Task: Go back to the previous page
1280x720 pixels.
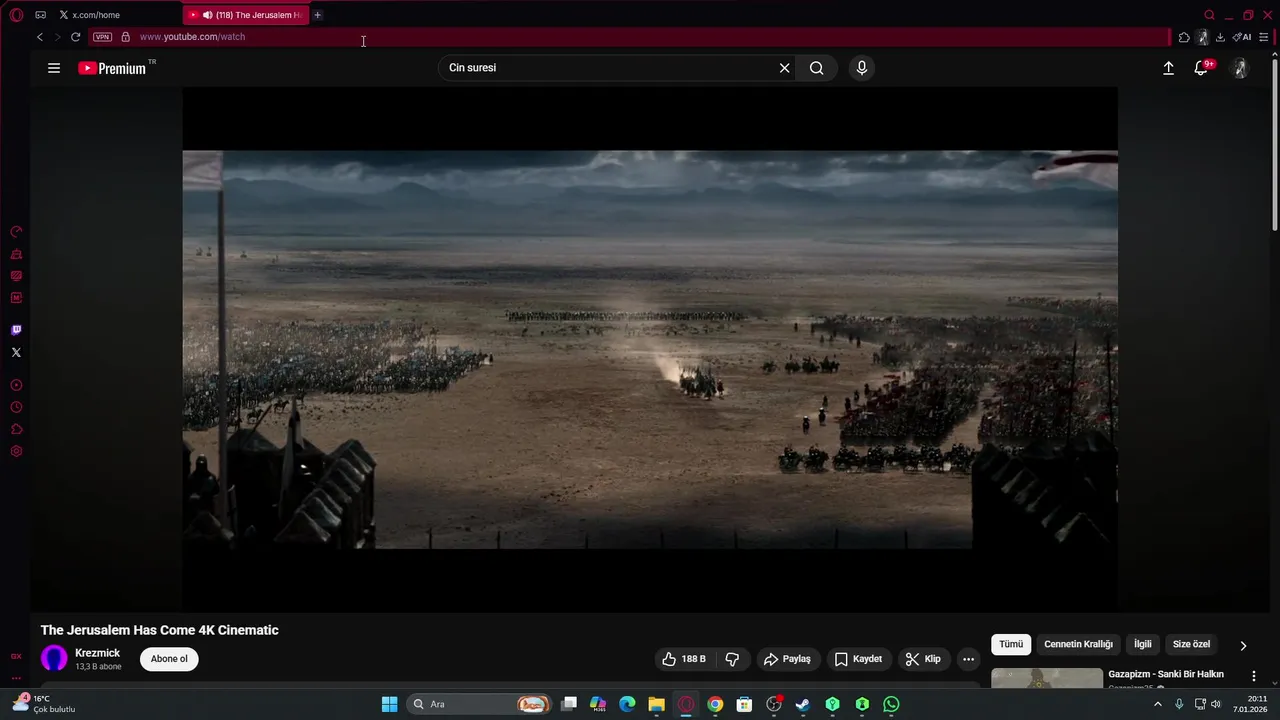Action: pos(40,37)
